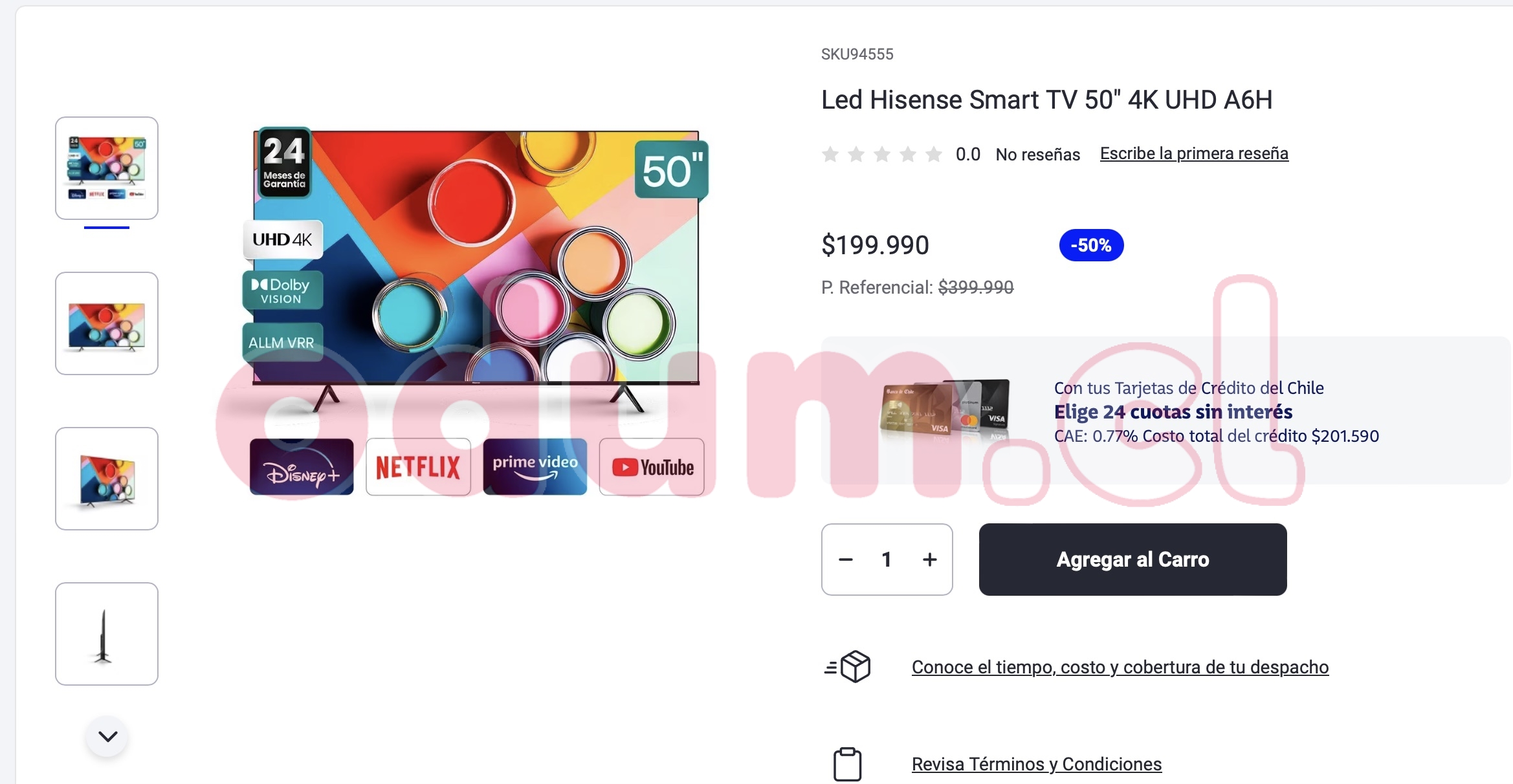The width and height of the screenshot is (1513, 784).
Task: Click the first rating star
Action: pos(830,154)
